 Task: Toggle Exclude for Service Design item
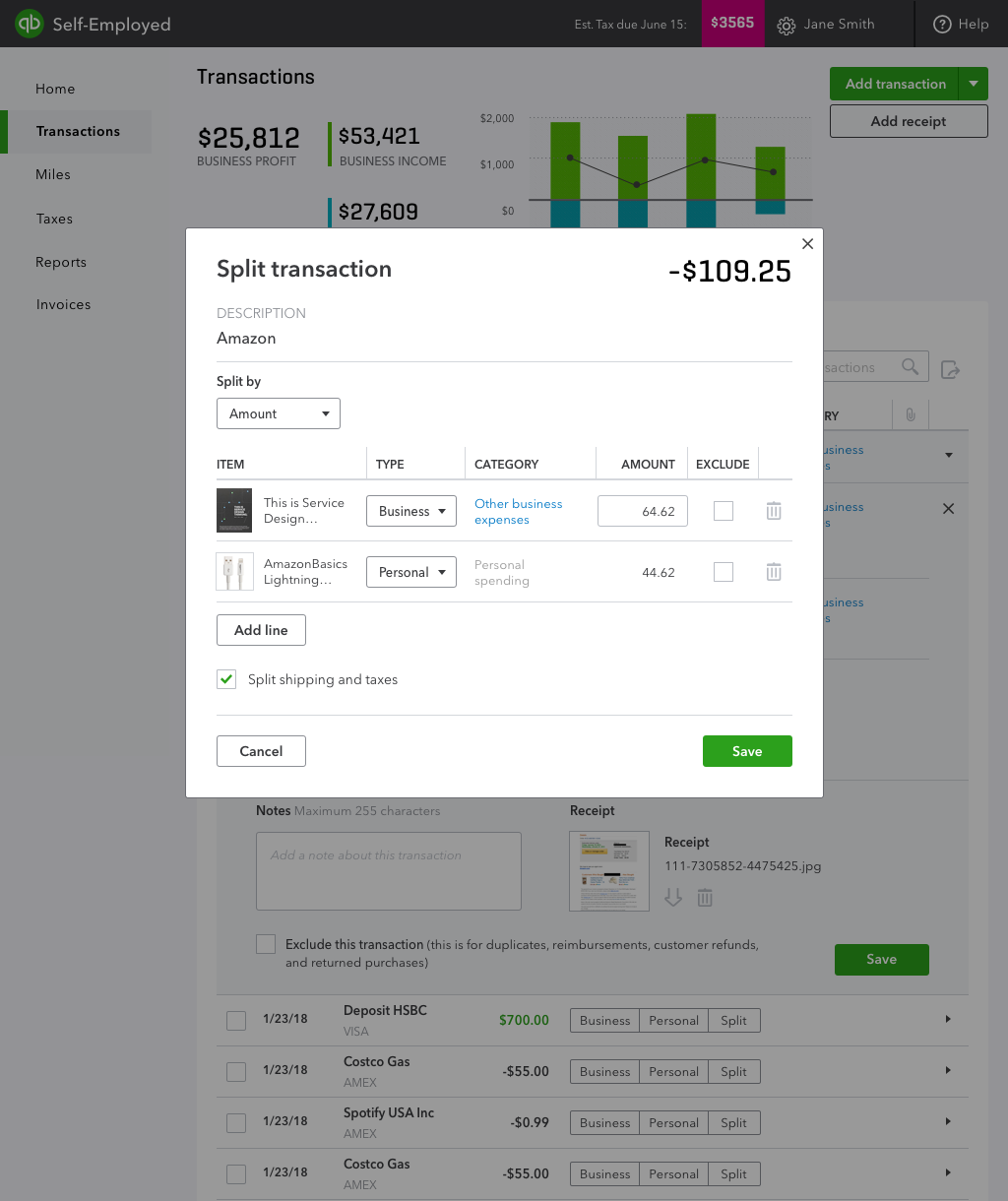tap(724, 511)
